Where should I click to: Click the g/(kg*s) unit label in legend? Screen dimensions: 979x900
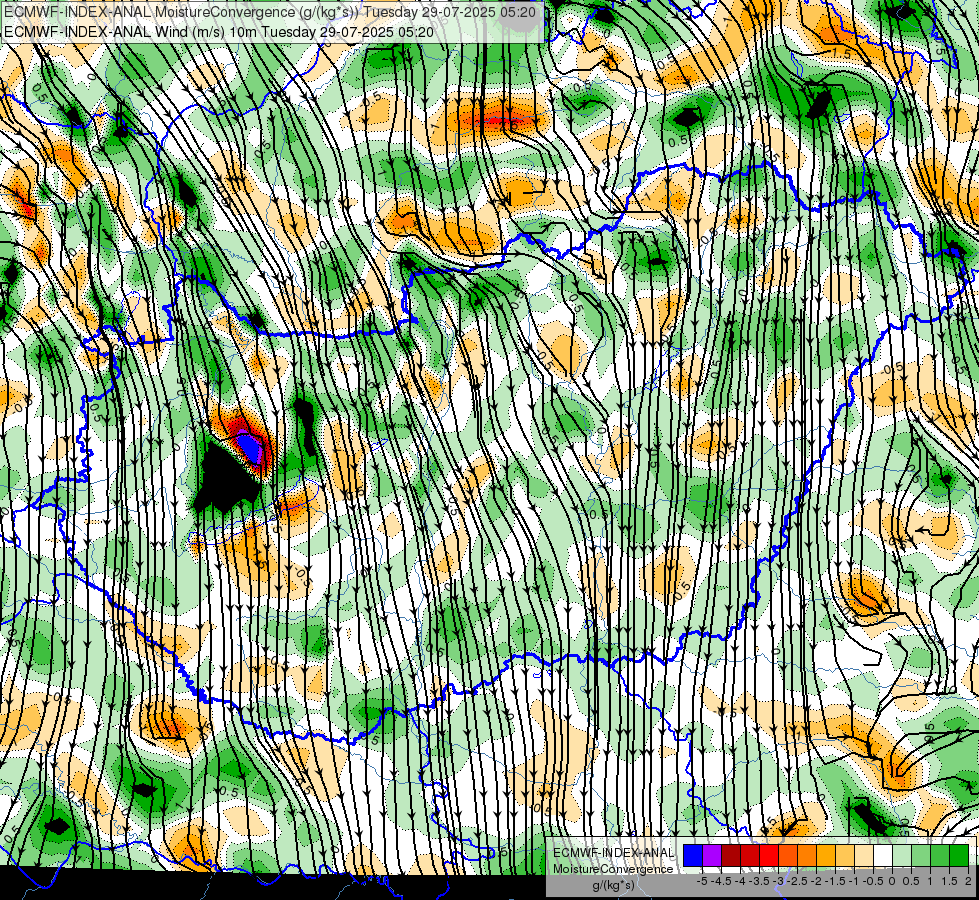613,885
